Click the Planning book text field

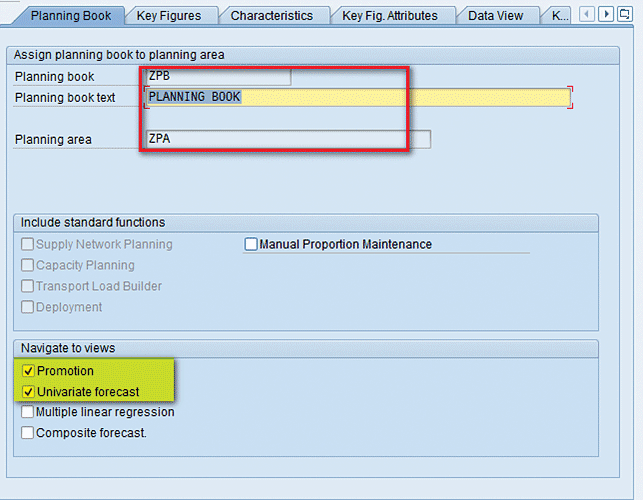tap(358, 97)
